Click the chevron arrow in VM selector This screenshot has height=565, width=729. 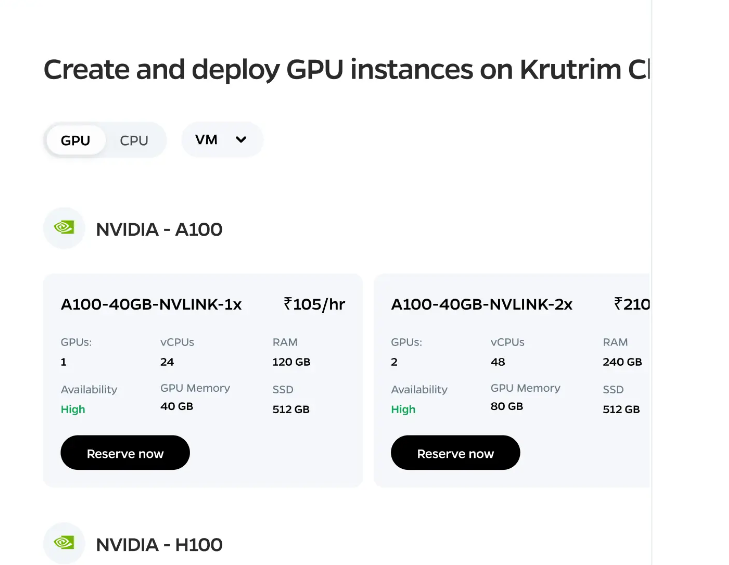pyautogui.click(x=241, y=140)
